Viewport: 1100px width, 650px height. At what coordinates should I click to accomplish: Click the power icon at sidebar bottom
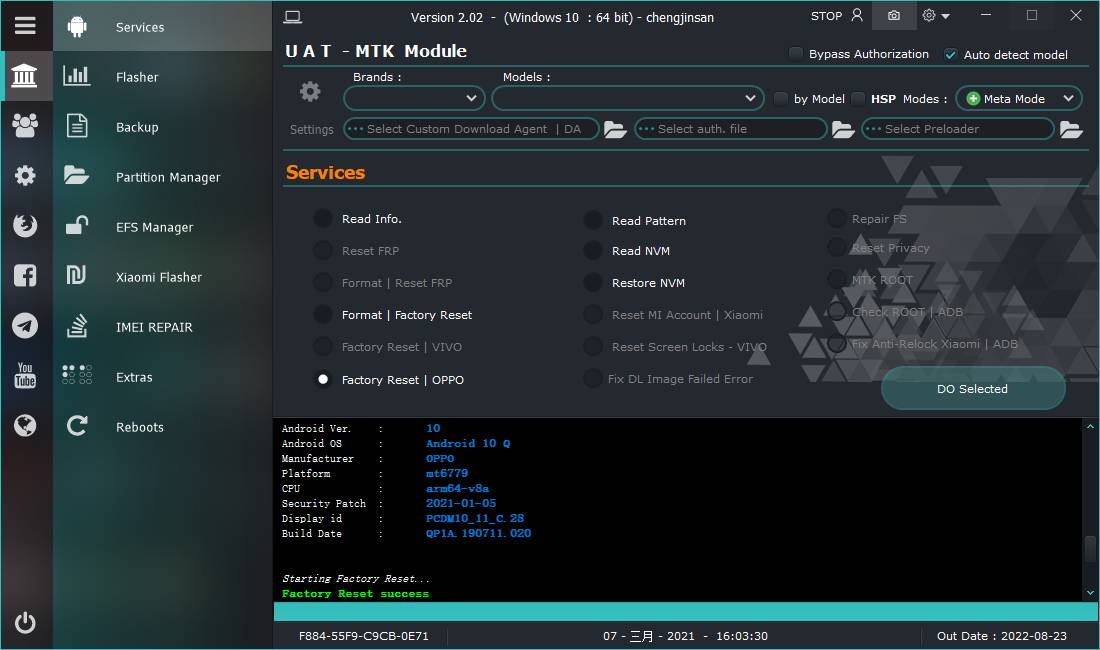(x=25, y=623)
